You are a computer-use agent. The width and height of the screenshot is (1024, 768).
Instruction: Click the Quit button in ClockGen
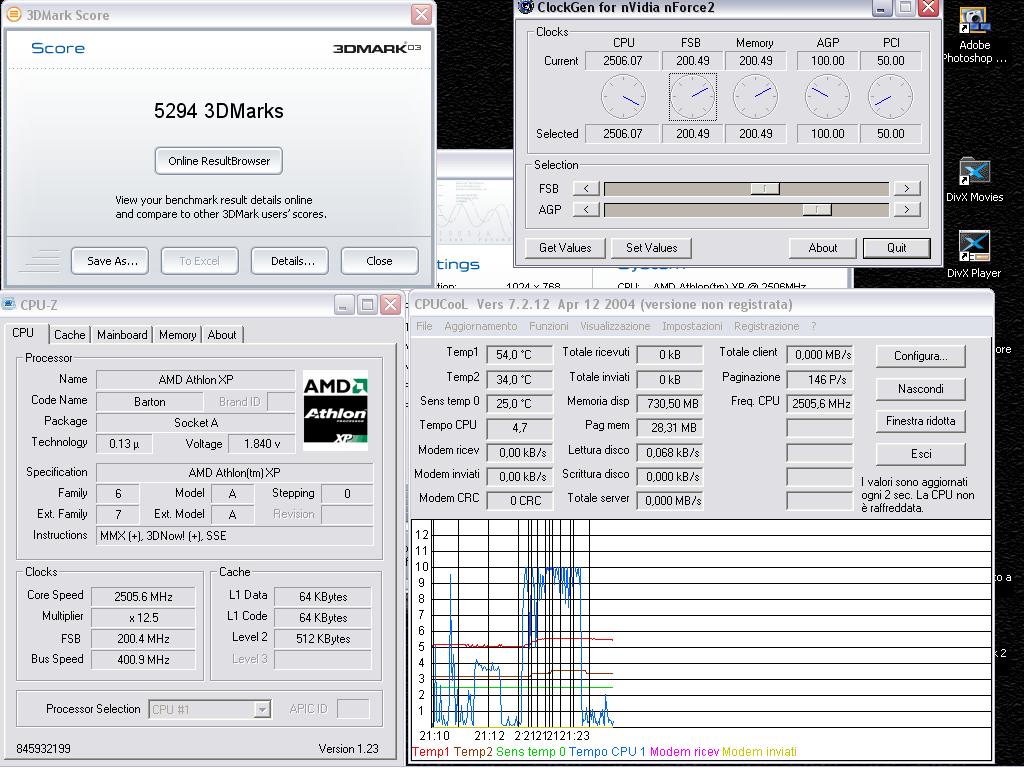(x=897, y=248)
